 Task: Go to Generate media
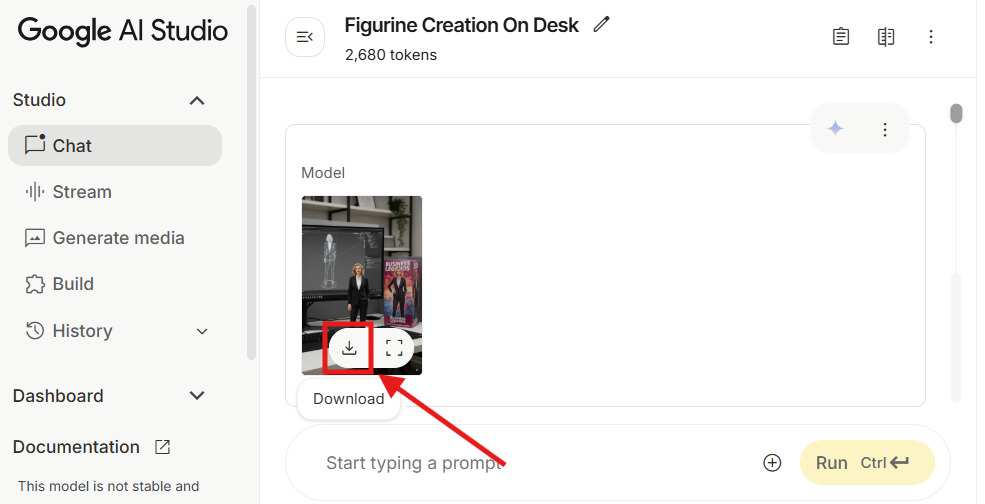pos(118,238)
